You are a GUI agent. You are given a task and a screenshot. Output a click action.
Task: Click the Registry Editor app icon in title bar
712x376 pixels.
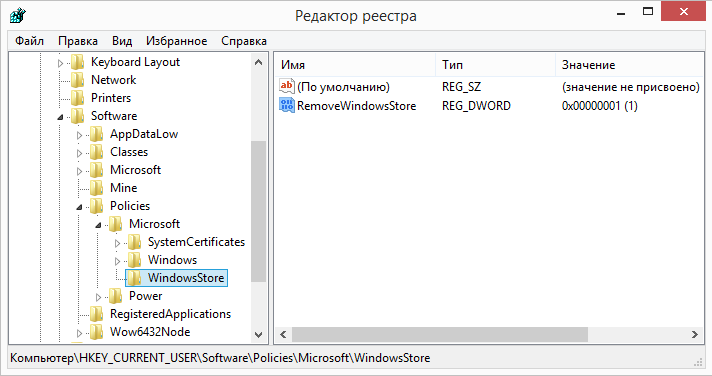click(18, 15)
